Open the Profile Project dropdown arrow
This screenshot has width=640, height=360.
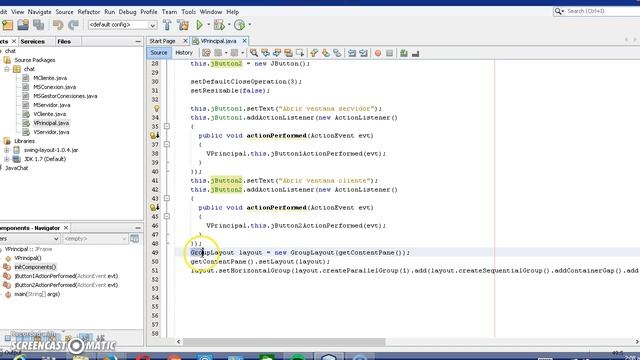click(x=249, y=25)
